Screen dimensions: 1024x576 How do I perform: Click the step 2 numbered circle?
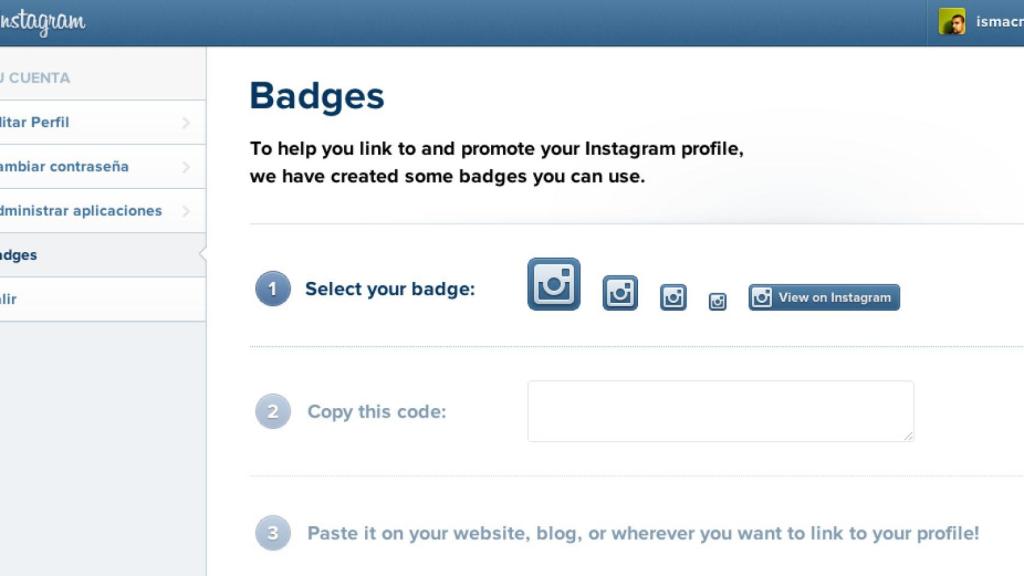(272, 411)
